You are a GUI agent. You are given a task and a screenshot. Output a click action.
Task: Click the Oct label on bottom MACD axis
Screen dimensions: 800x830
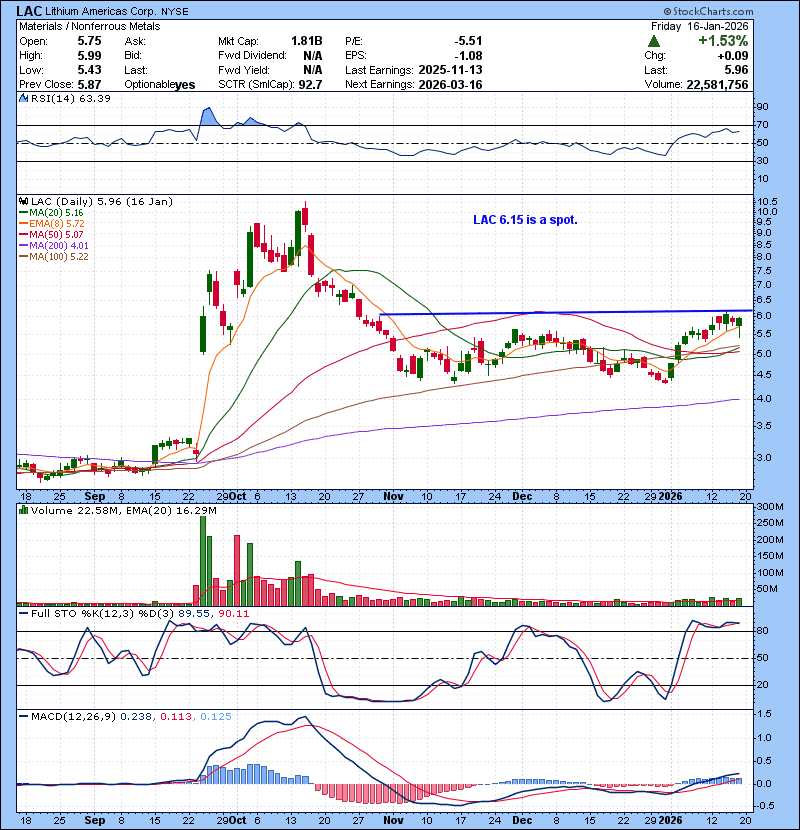click(x=238, y=820)
